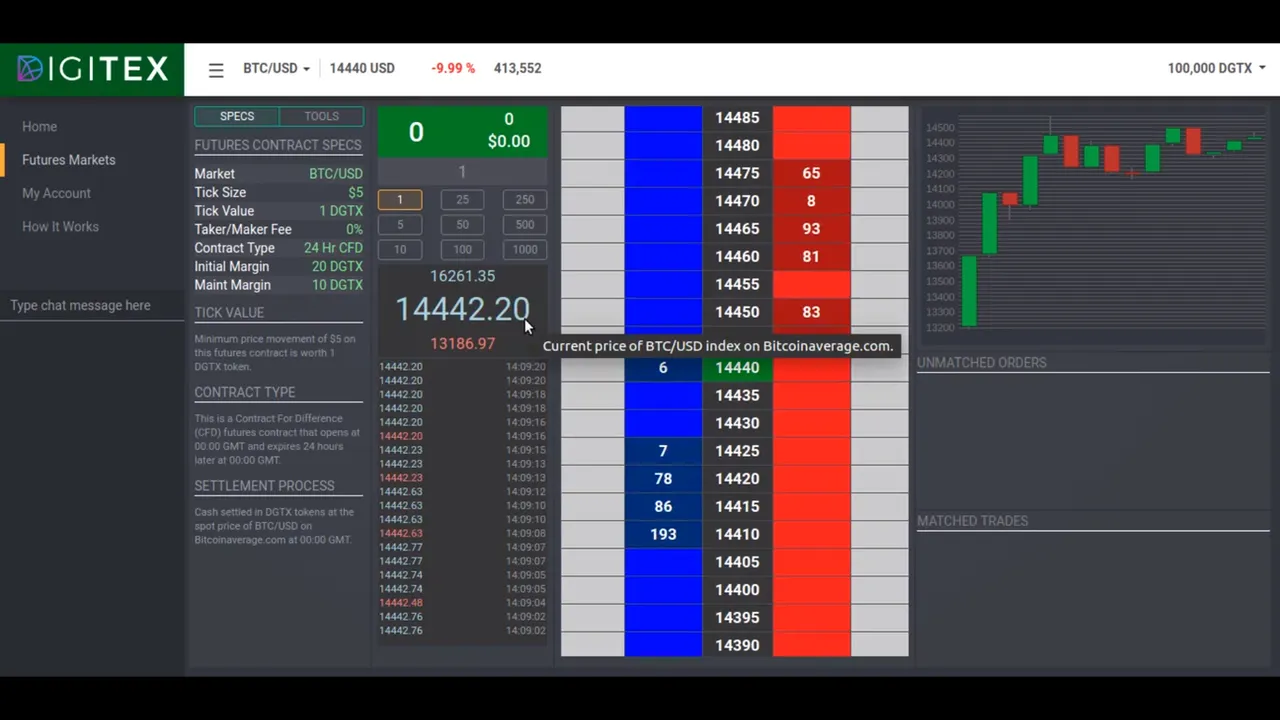1280x720 pixels.
Task: Open How It Works page
Action: click(x=60, y=227)
